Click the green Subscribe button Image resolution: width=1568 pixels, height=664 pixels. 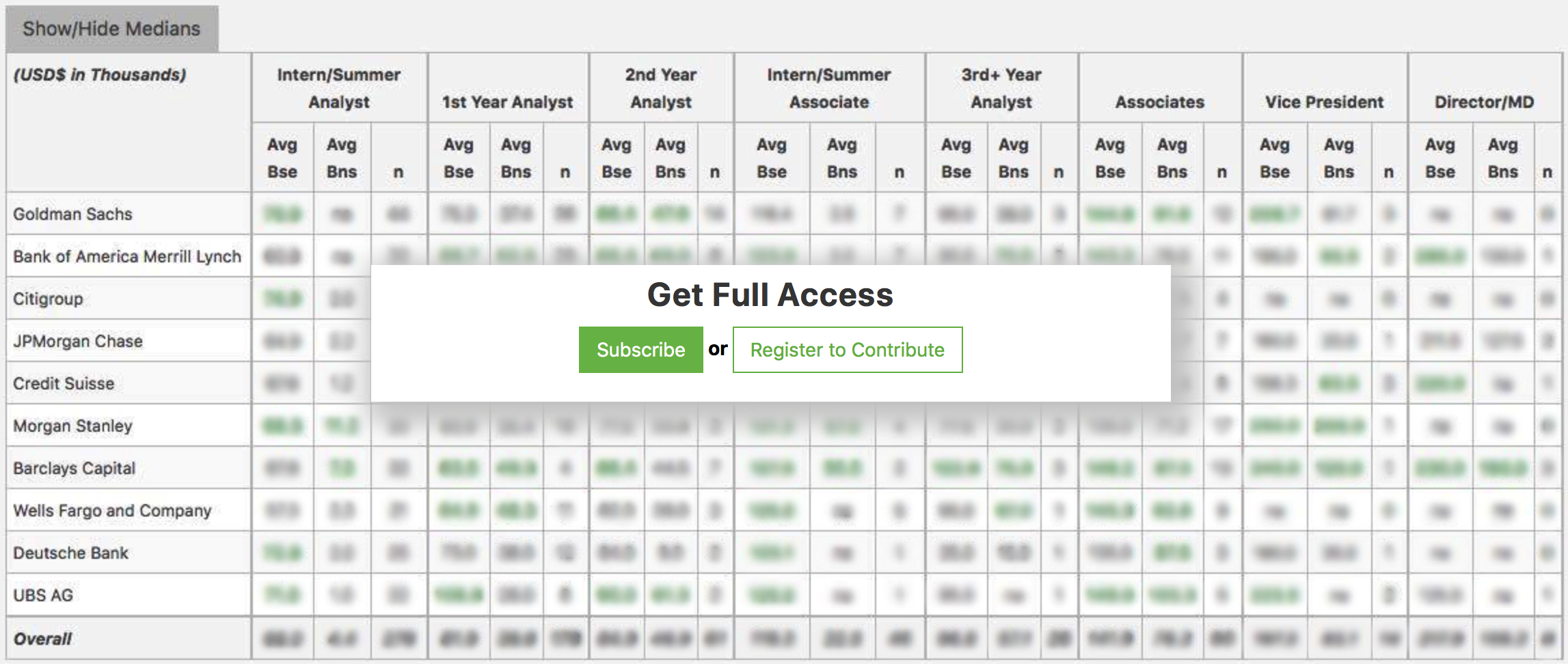coord(640,350)
